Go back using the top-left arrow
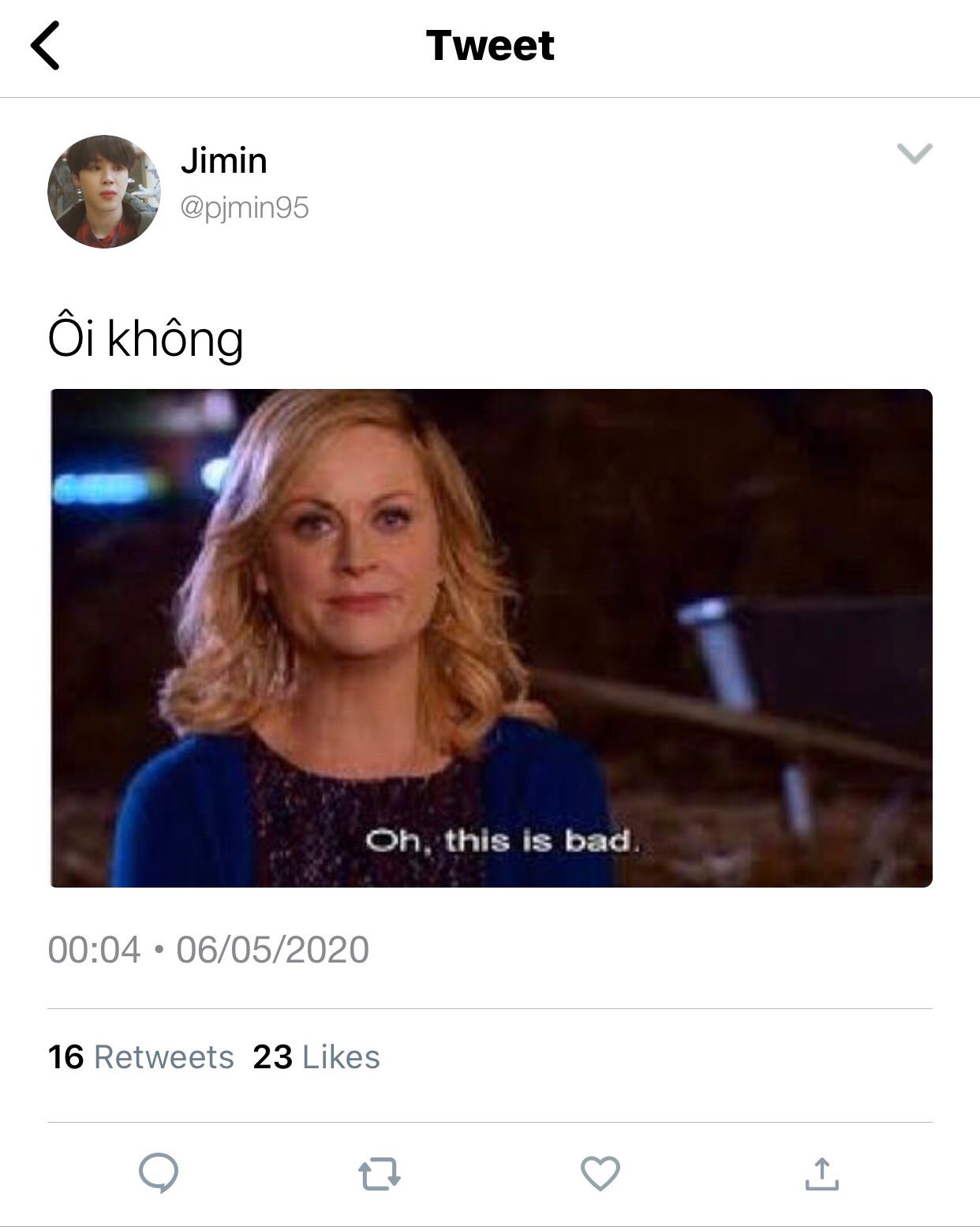The height and width of the screenshot is (1230, 980). [45, 46]
